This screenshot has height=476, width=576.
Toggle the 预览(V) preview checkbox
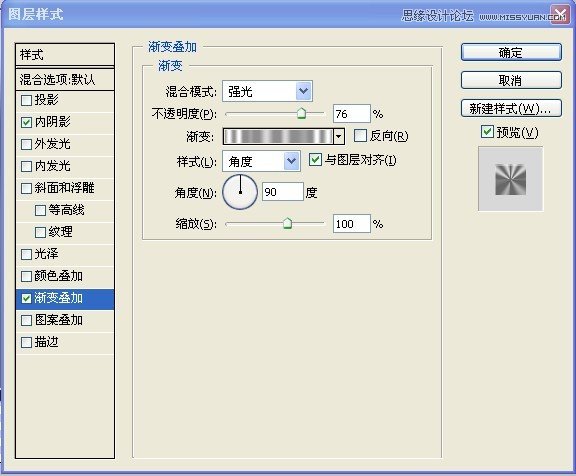(487, 131)
